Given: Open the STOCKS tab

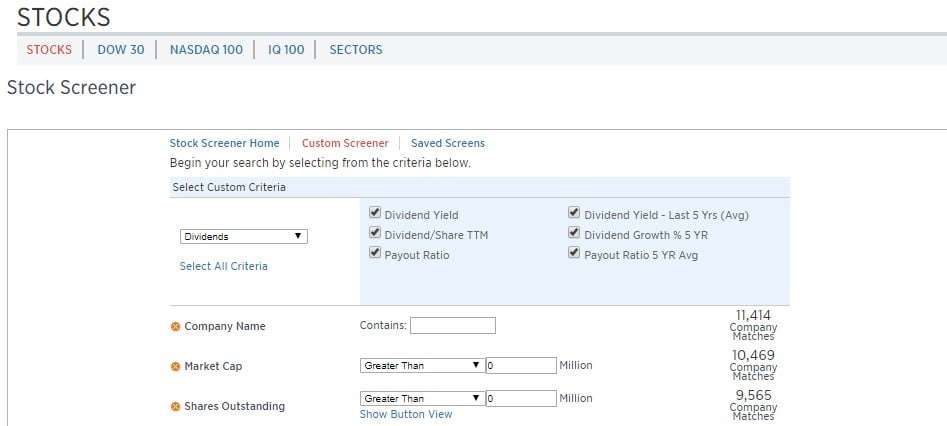Looking at the screenshot, I should (49, 50).
